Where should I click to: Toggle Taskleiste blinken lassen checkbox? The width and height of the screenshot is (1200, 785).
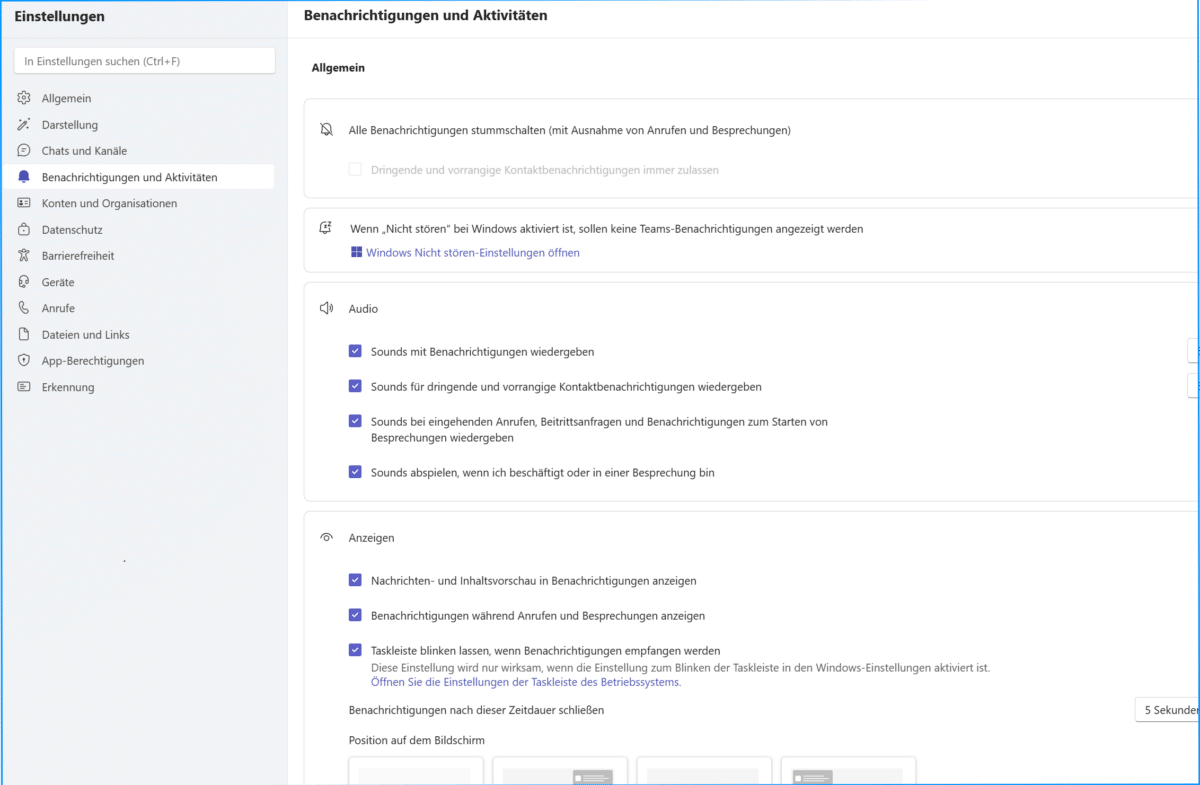point(355,650)
